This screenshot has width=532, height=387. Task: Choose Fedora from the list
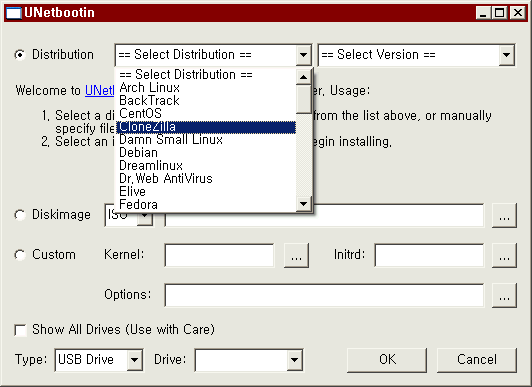[x=206, y=205]
